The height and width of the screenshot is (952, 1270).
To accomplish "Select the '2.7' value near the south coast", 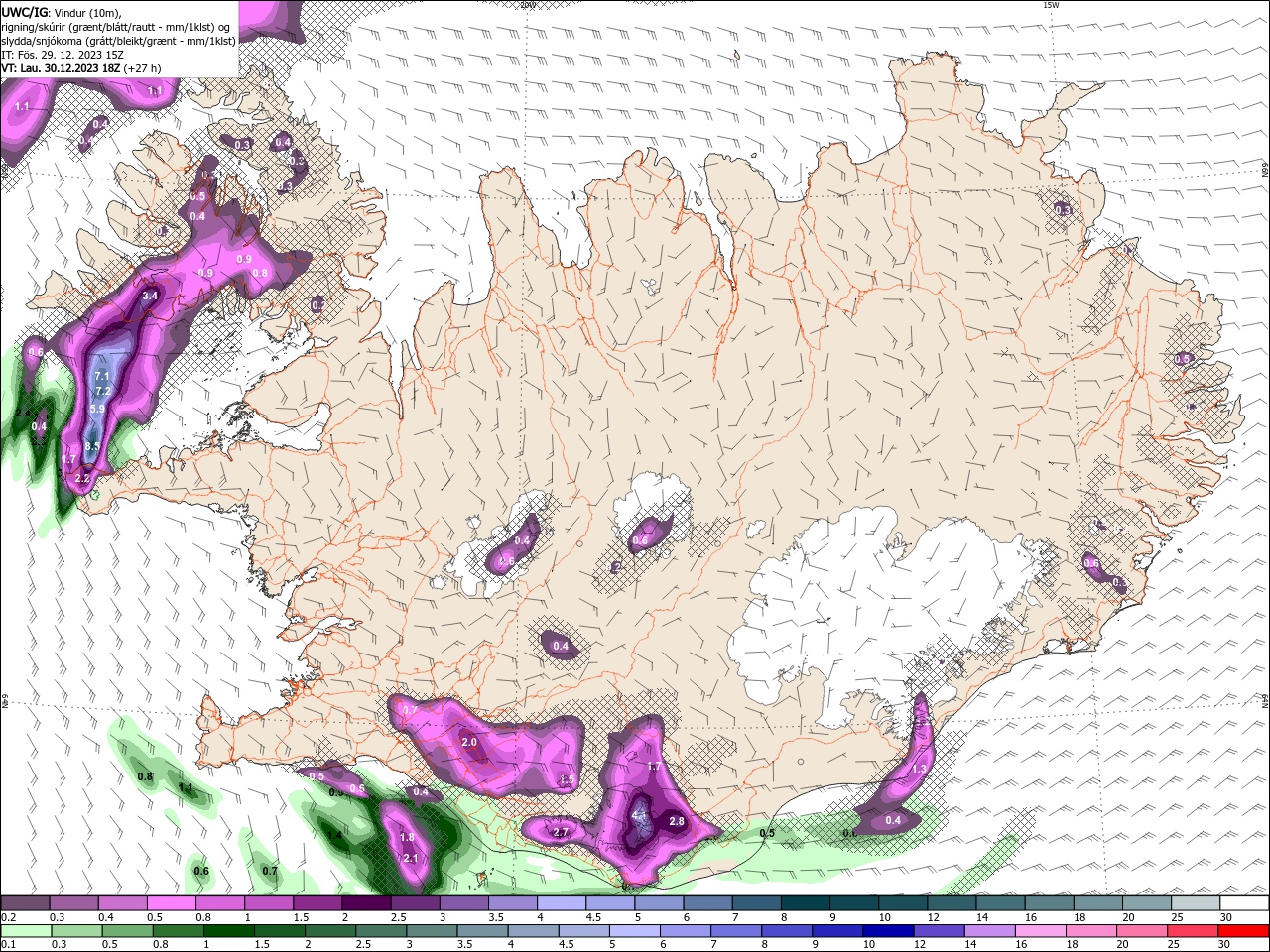I will point(561,832).
